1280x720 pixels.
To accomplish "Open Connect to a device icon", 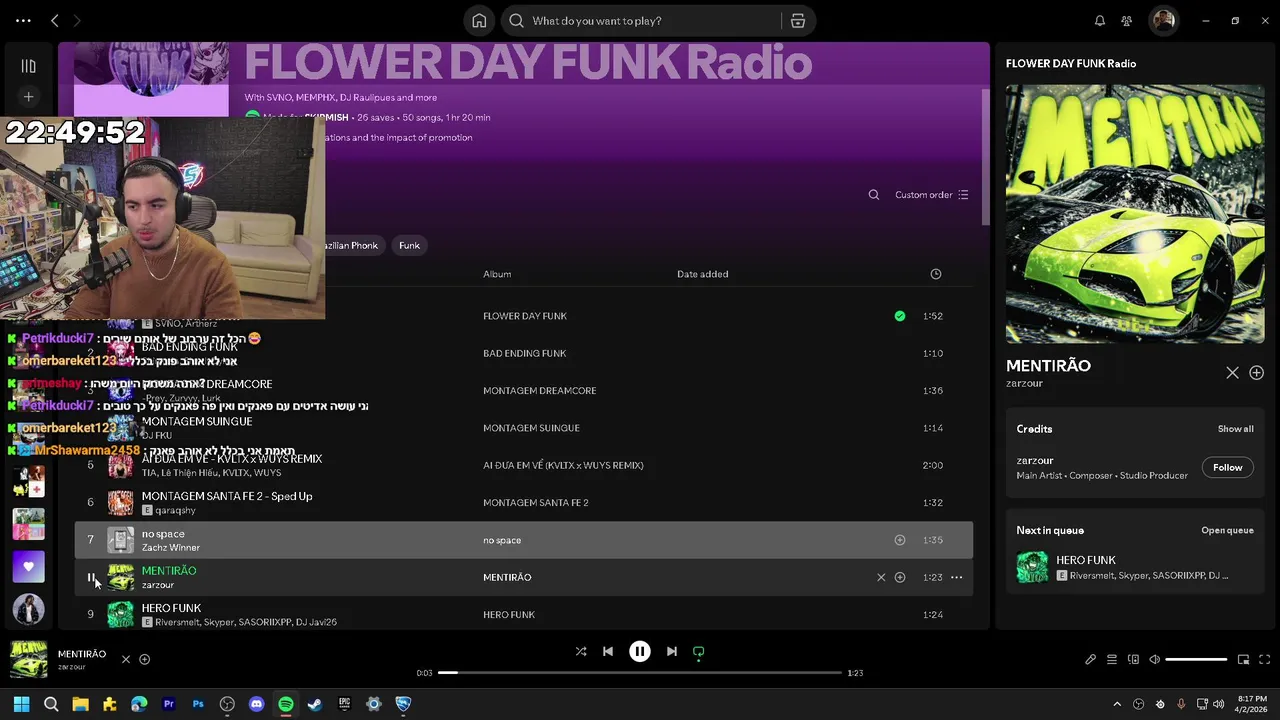I will point(1133,659).
